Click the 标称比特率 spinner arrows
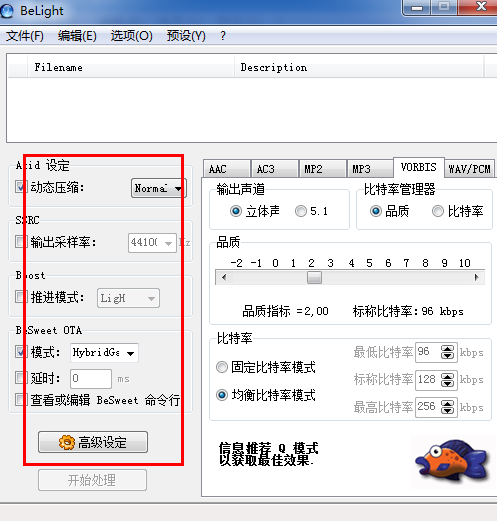Image resolution: width=497 pixels, height=521 pixels. [x=447, y=380]
